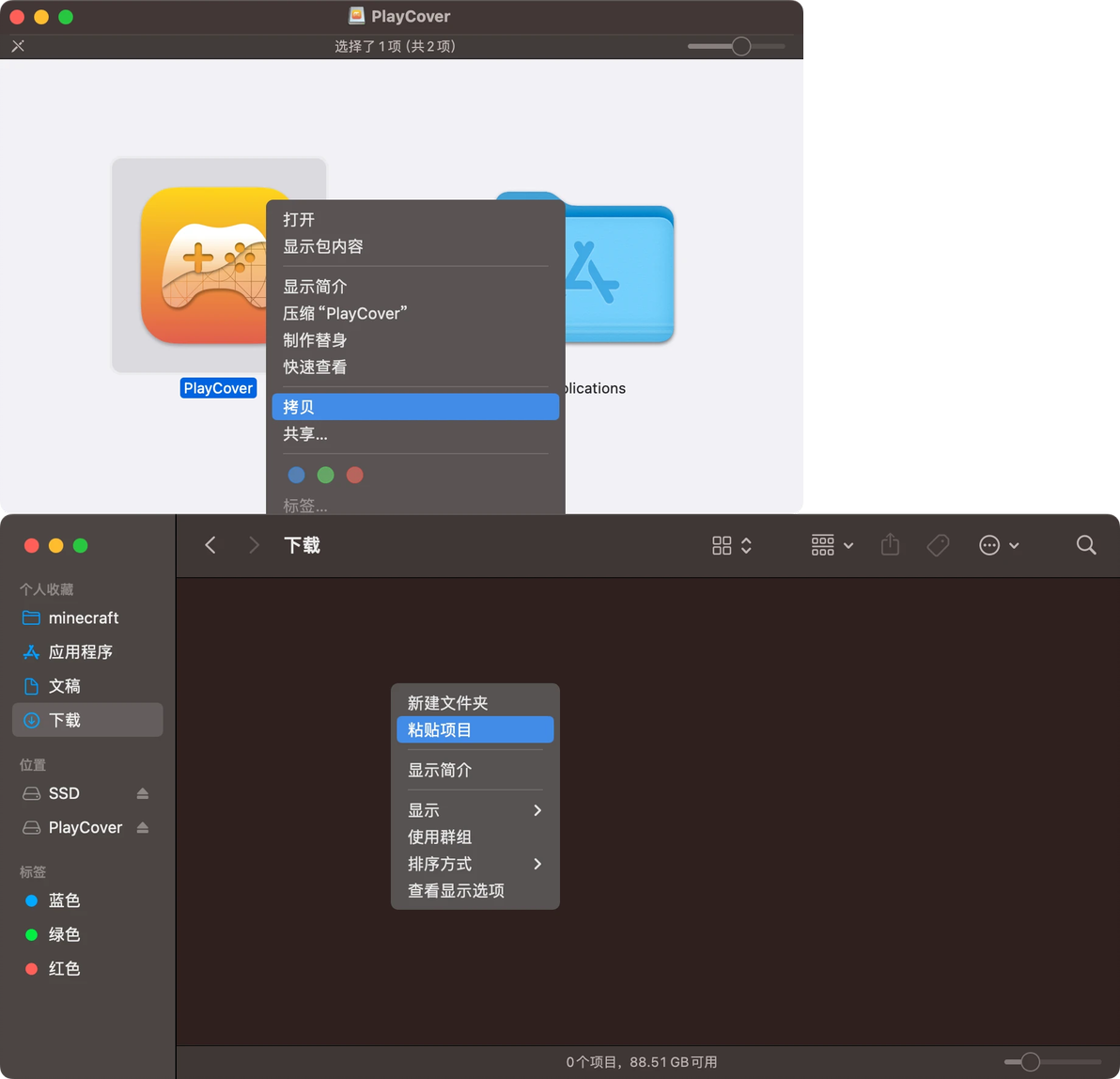1120x1079 pixels.
Task: Choose 快速查看 in the context menu
Action: [x=415, y=367]
